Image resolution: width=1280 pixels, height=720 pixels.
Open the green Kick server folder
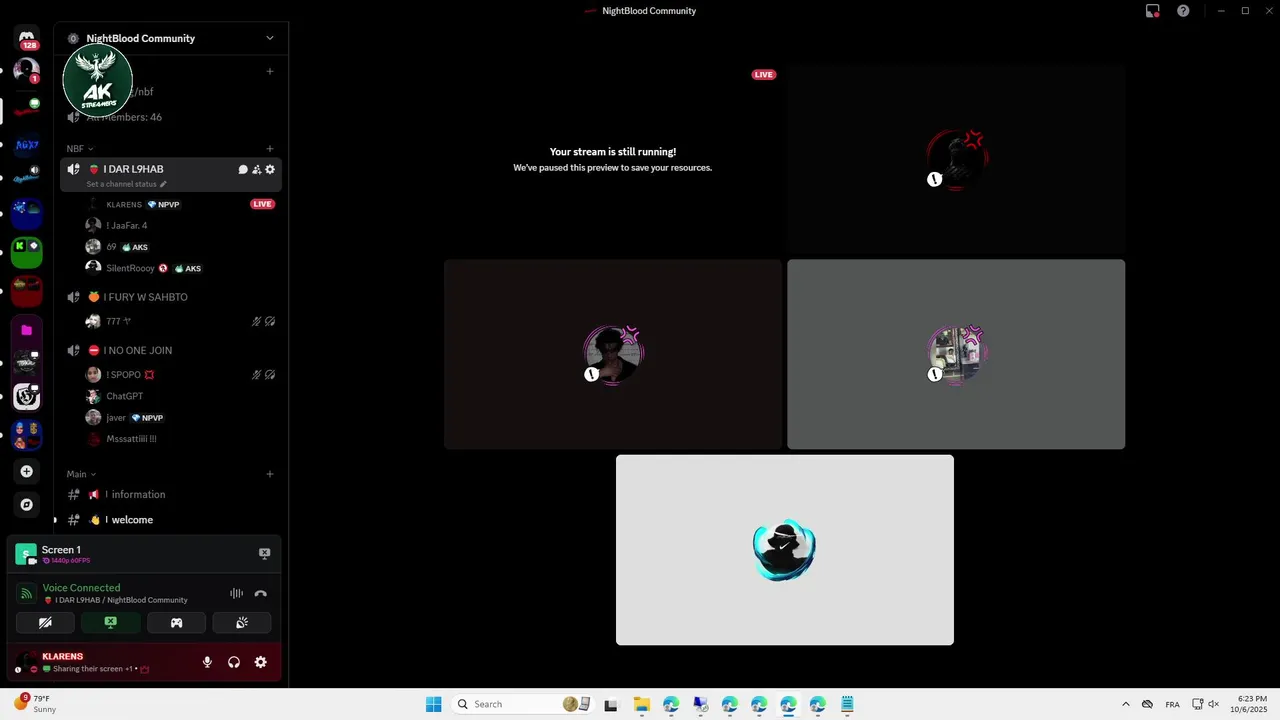coord(27,252)
